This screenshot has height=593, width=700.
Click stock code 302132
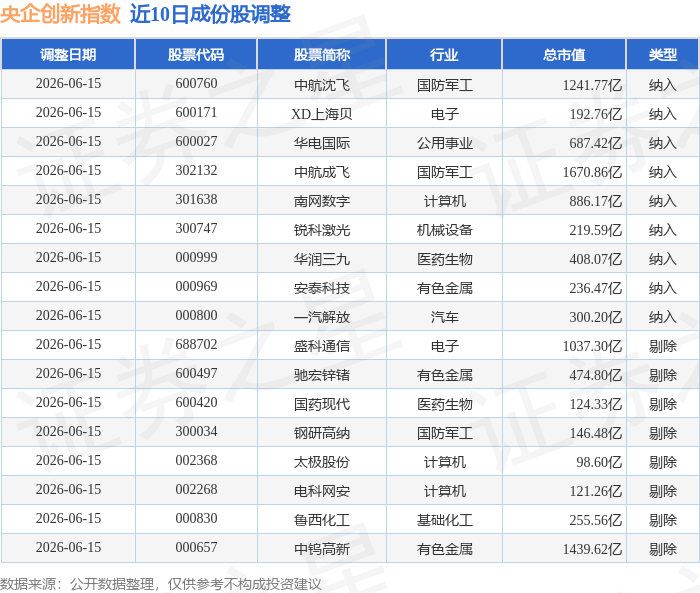[x=196, y=171]
